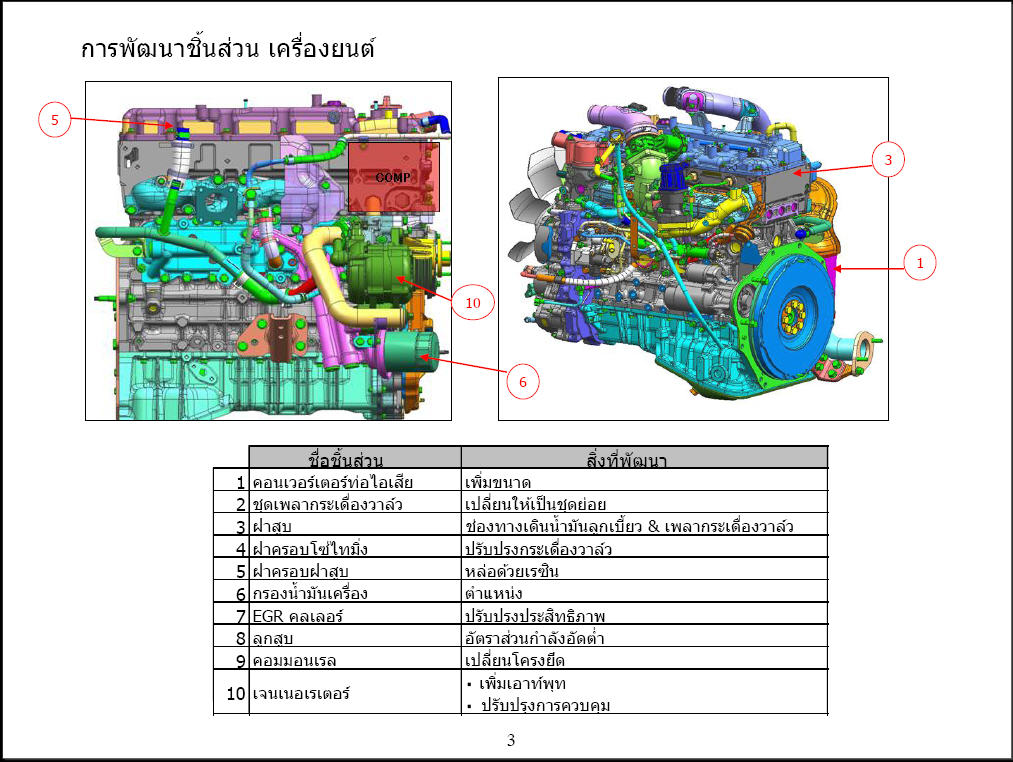
Task: Click the red COMP compressor box
Action: point(393,177)
